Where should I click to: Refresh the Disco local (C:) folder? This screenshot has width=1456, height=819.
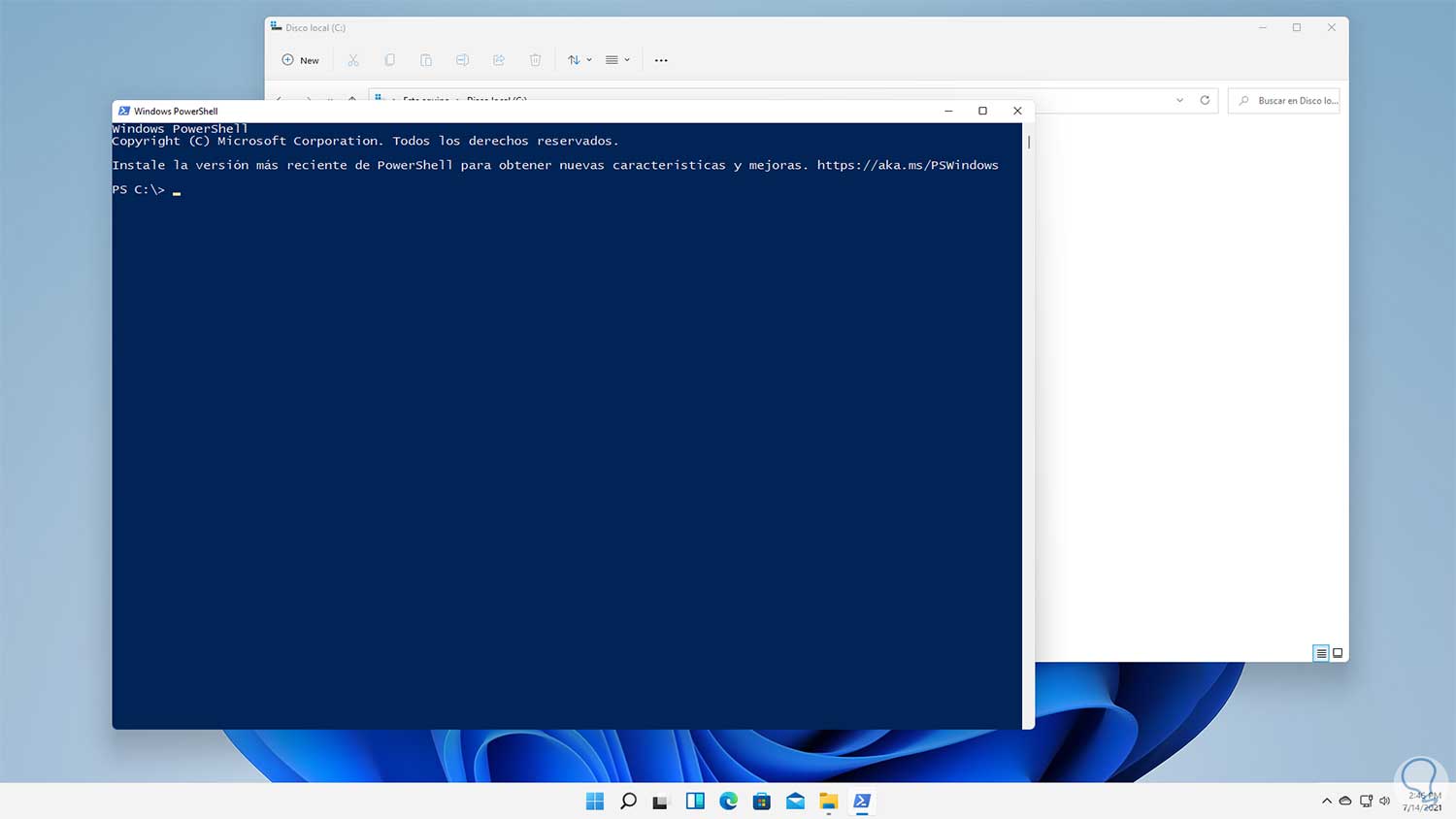click(x=1205, y=100)
